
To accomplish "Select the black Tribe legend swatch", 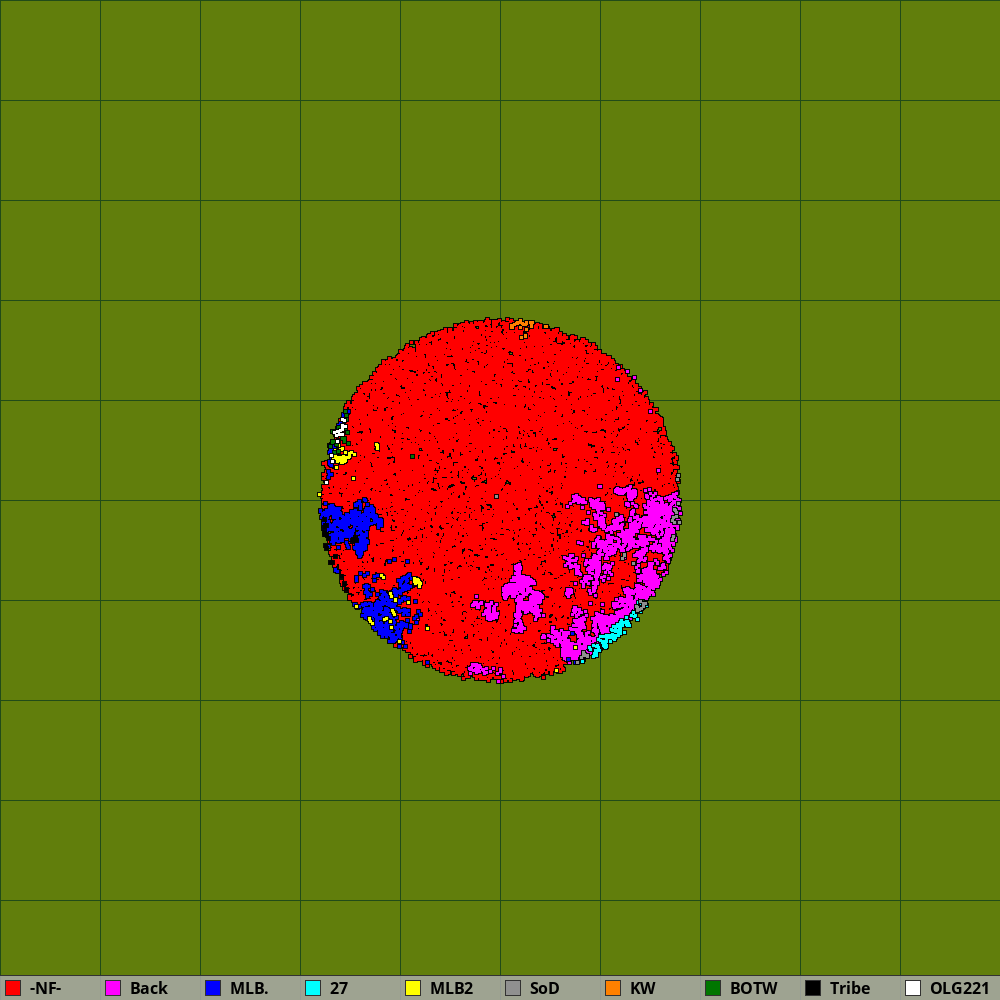I will [x=813, y=988].
